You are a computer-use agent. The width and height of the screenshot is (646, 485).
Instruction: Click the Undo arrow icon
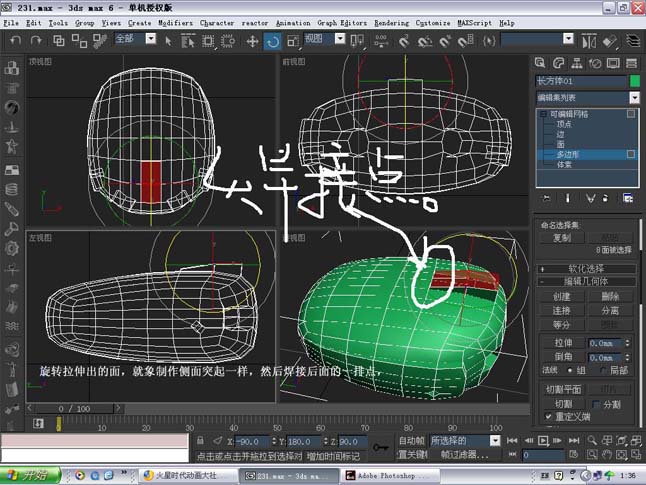coord(15,40)
